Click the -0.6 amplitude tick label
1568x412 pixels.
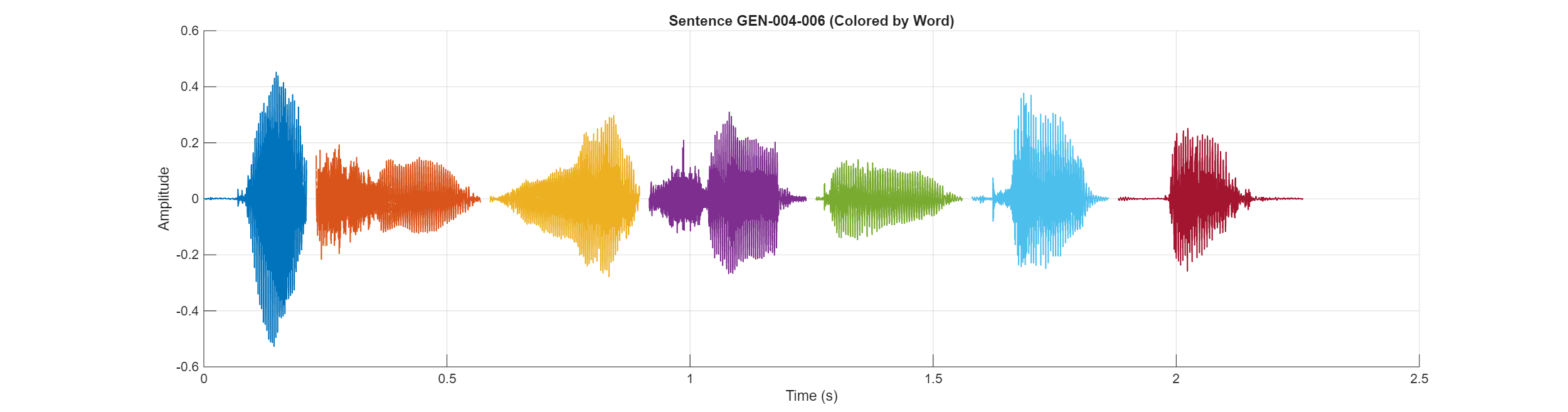[188, 367]
